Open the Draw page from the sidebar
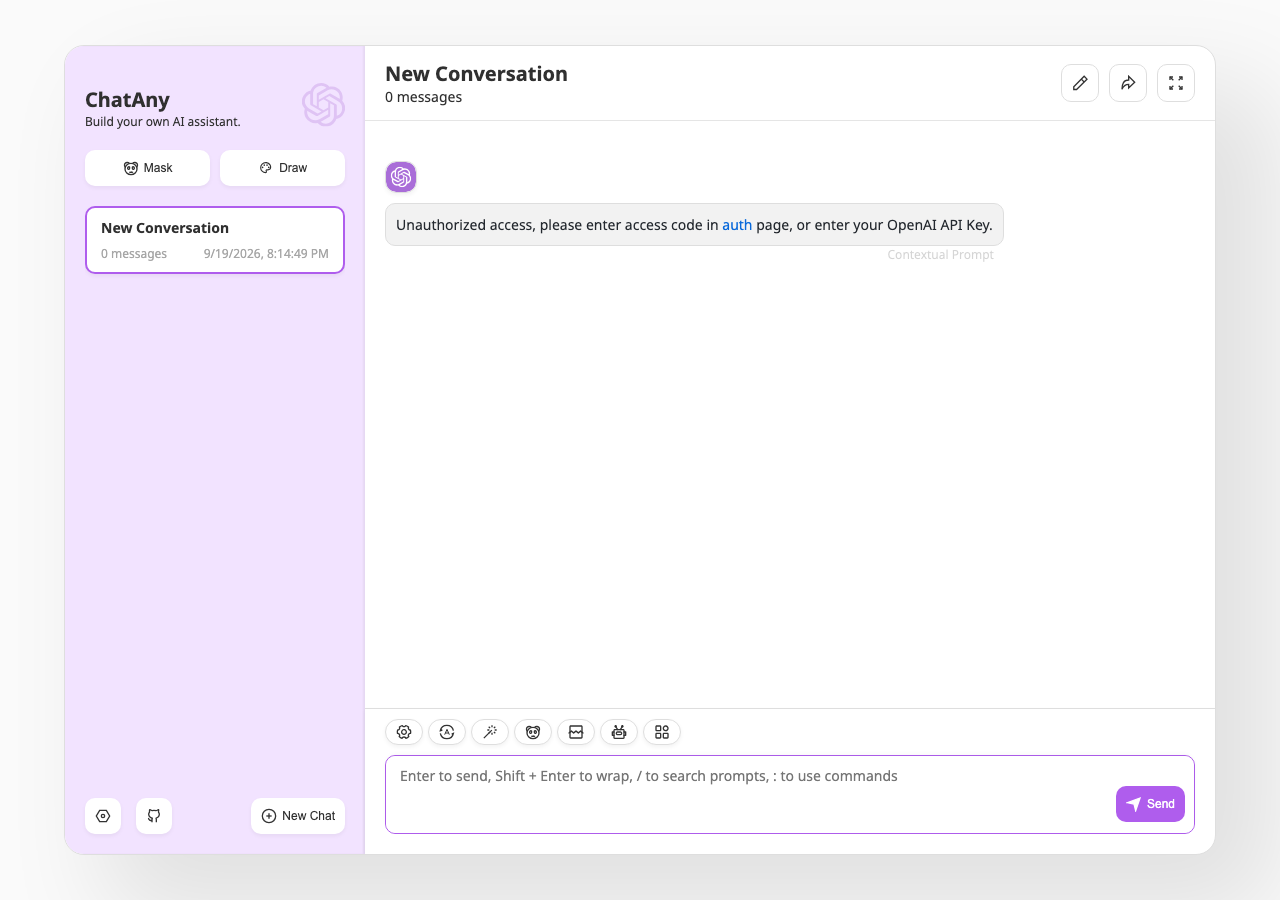This screenshot has height=900, width=1280. tap(282, 168)
